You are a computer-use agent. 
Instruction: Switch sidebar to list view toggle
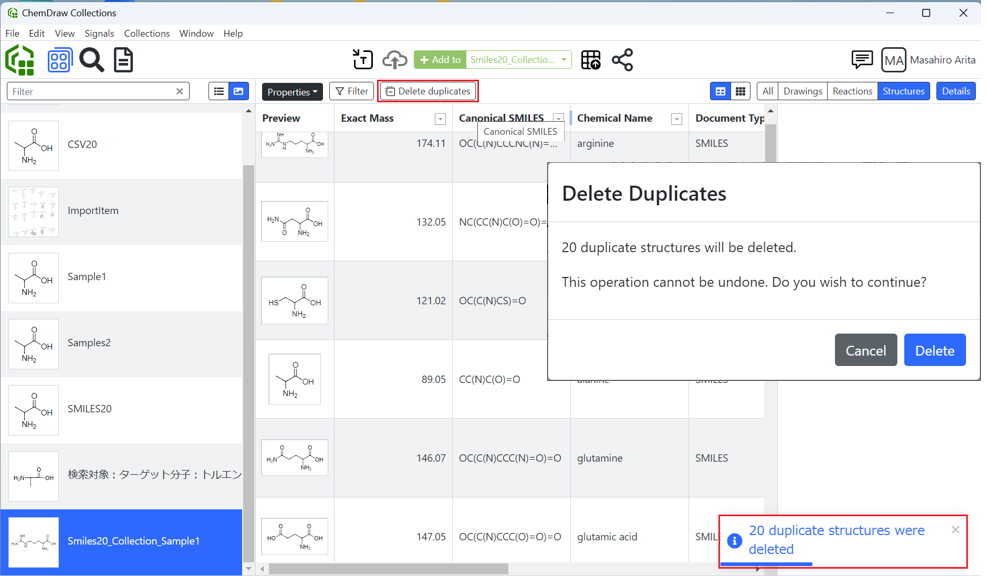pos(218,91)
